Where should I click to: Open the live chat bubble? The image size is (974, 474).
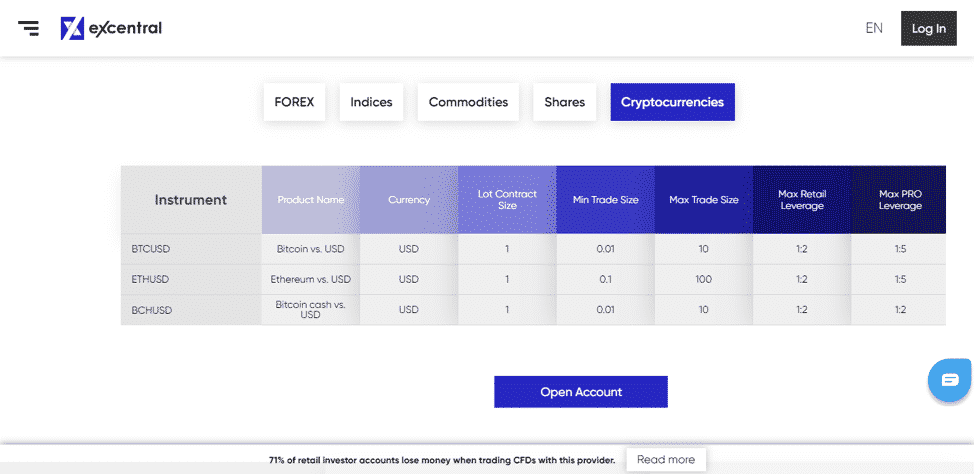[950, 380]
